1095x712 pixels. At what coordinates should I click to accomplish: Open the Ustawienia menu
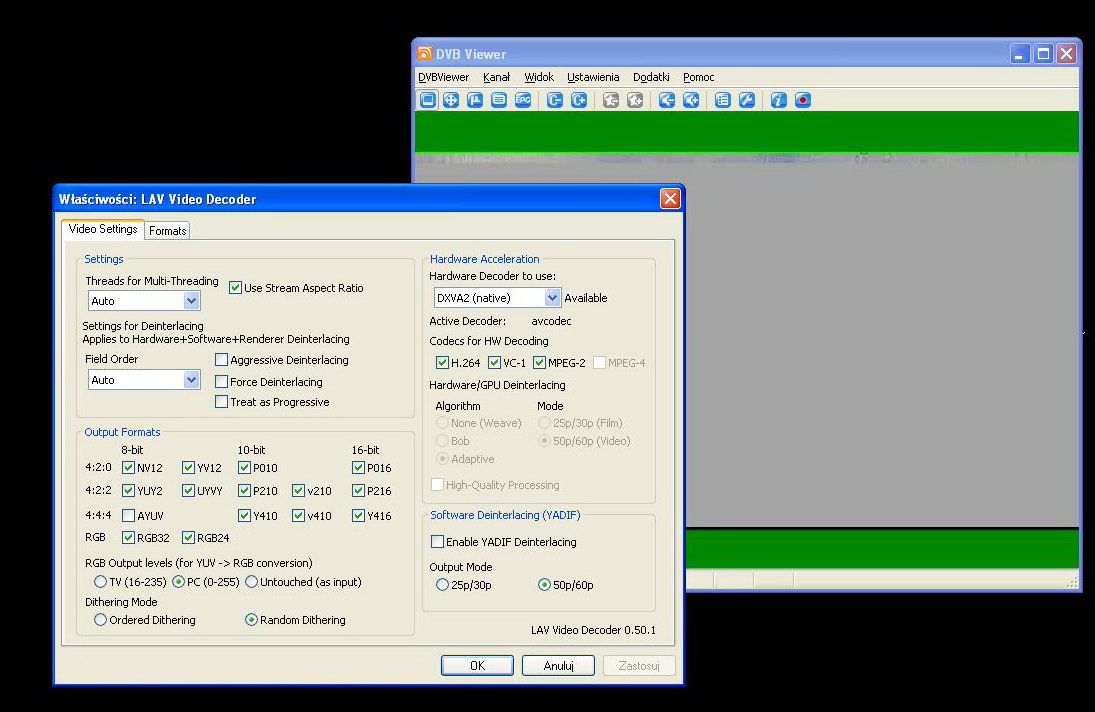(x=593, y=77)
